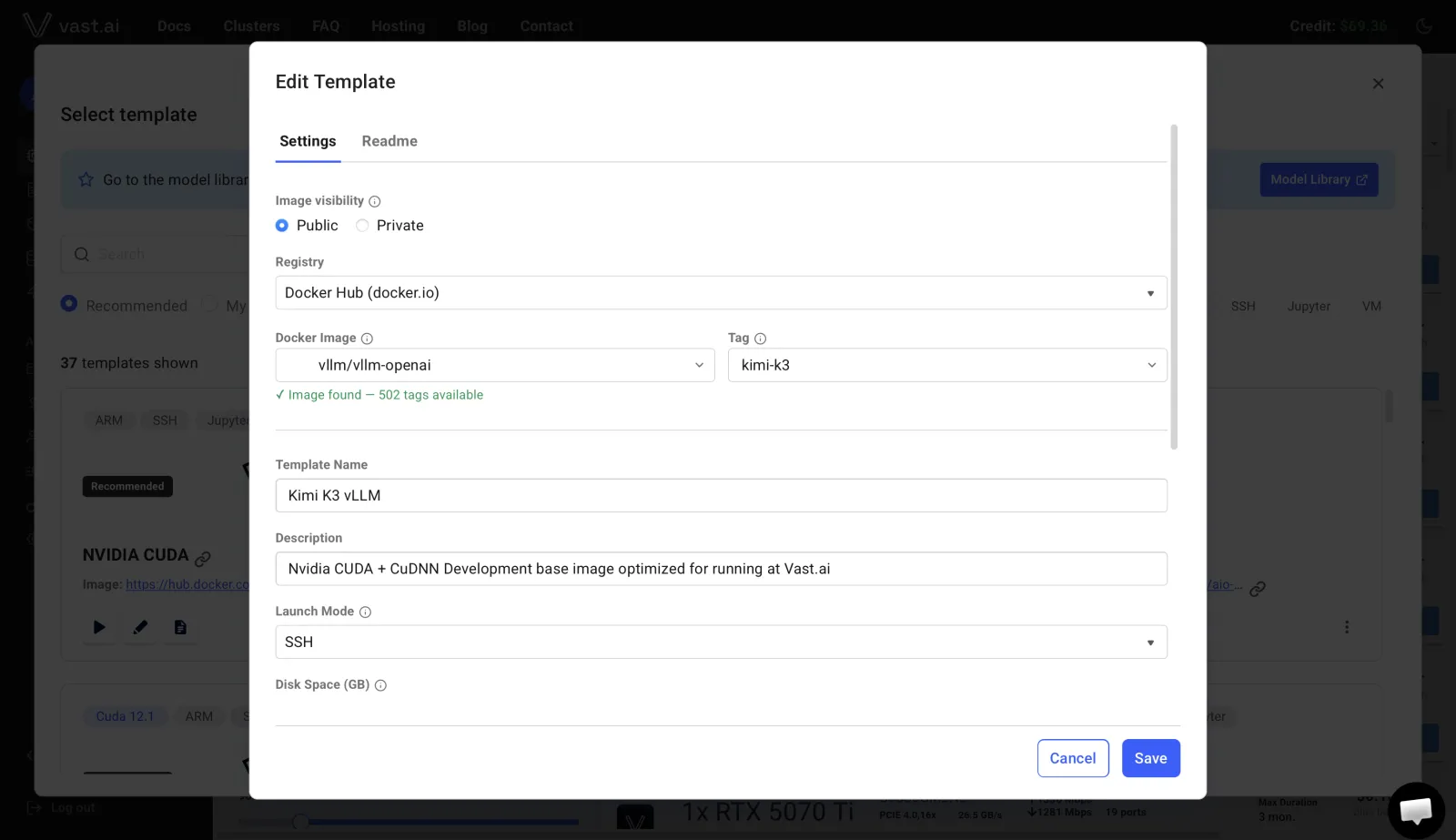
Task: Click the template Search field
Action: 156,254
